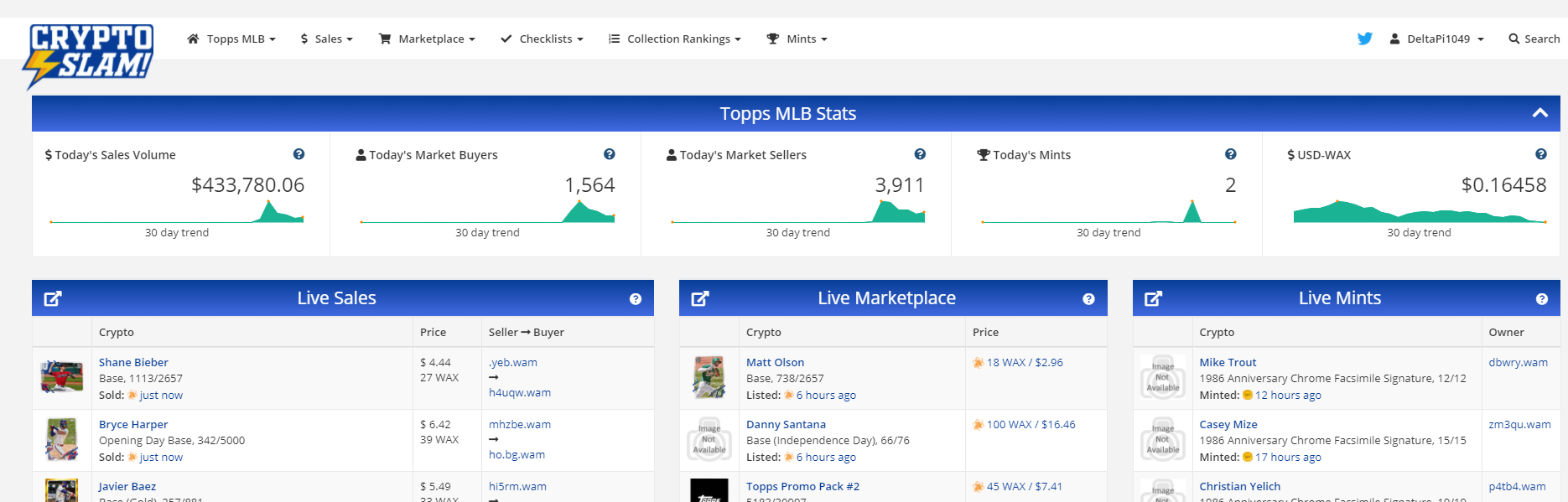Expand the Checklists dropdown
The height and width of the screenshot is (502, 1568).
point(542,39)
